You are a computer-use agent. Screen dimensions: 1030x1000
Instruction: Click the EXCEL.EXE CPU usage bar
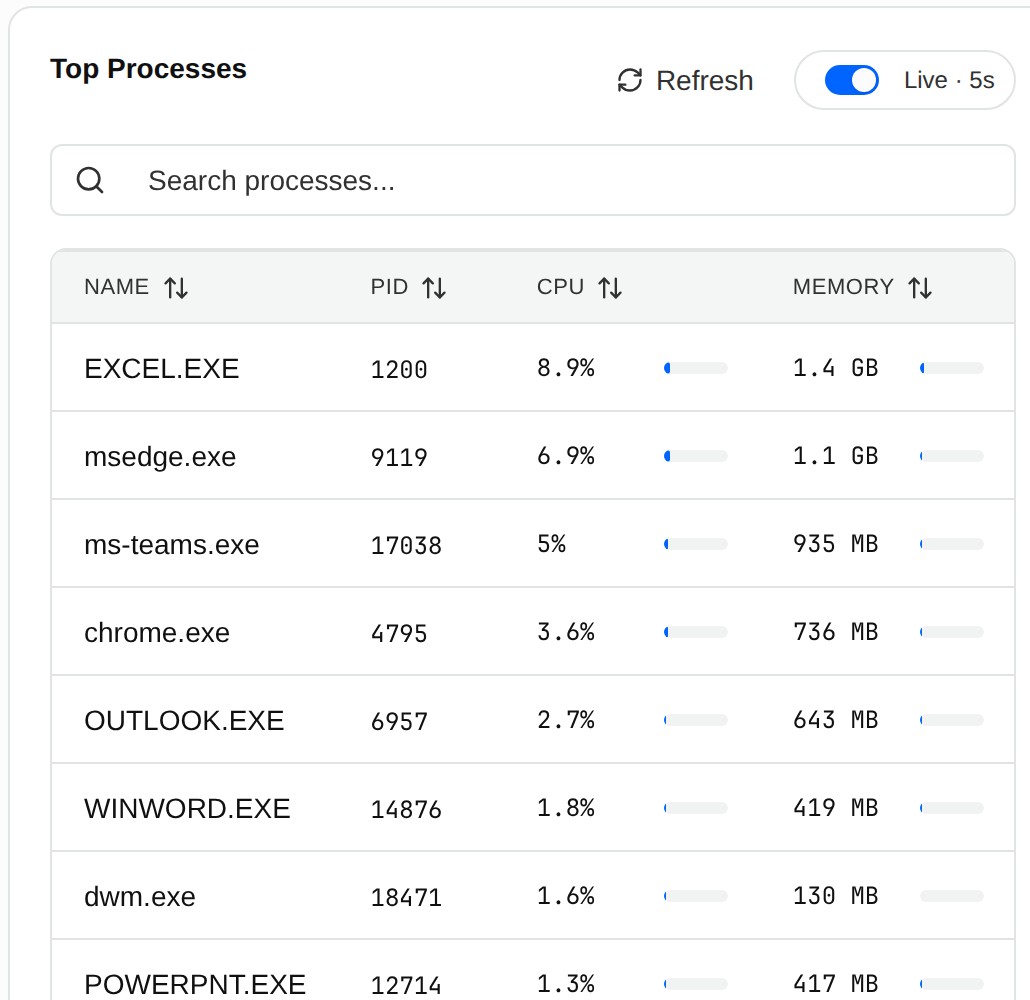pos(696,368)
